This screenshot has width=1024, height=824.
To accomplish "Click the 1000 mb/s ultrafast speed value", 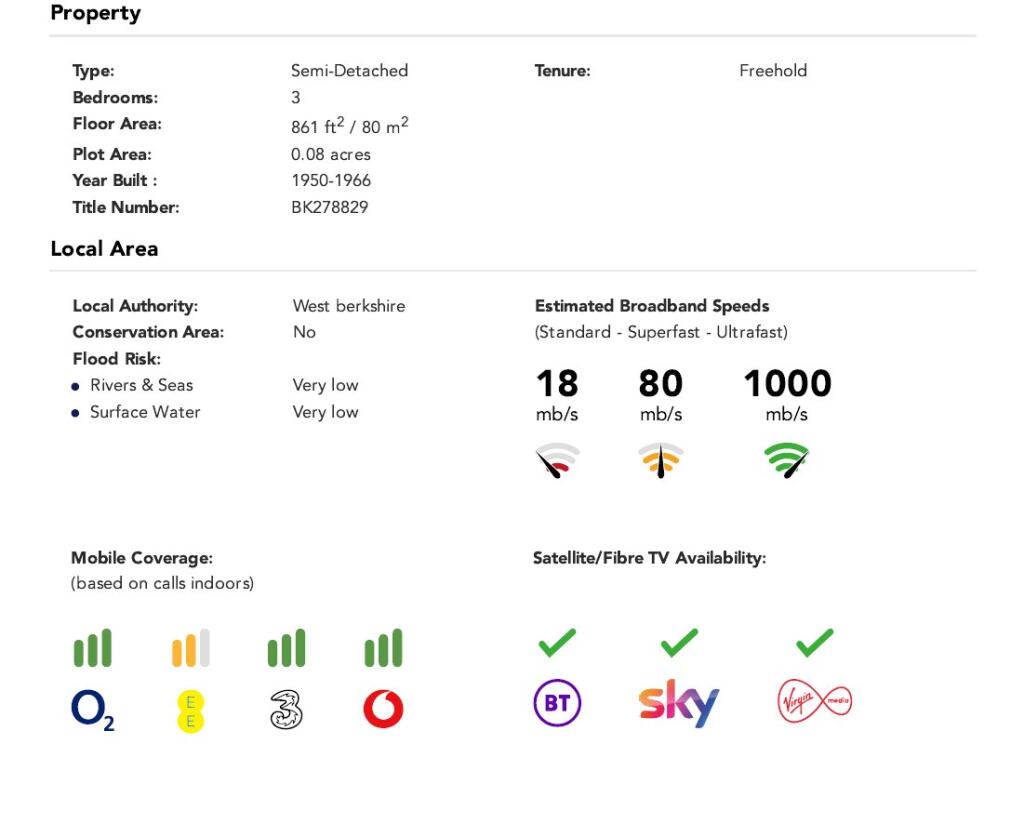I will pos(787,384).
